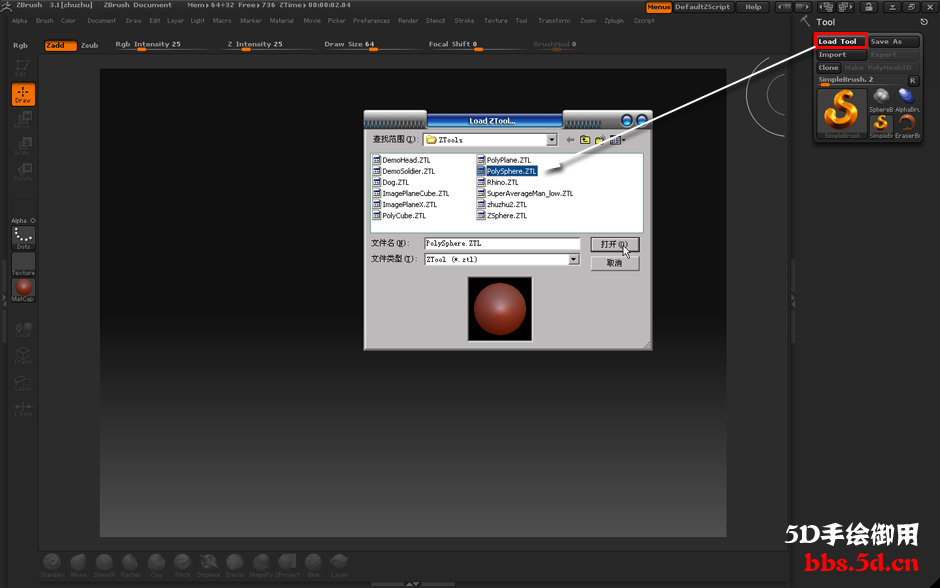The height and width of the screenshot is (588, 940).
Task: Select the EraserBrush tool thumbnail
Action: point(907,126)
